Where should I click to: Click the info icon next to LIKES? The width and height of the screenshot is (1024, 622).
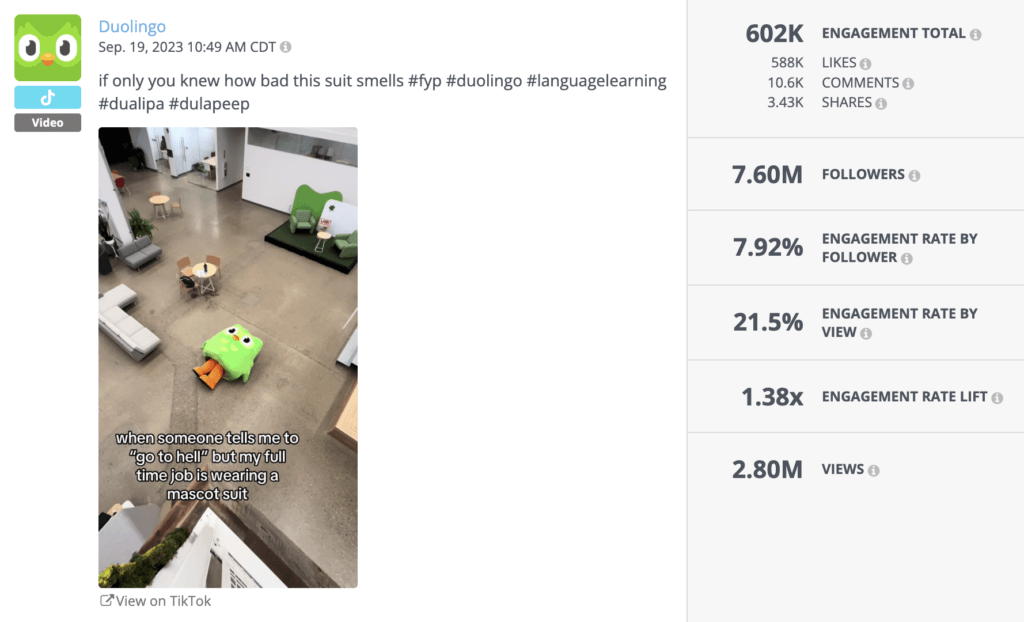click(866, 62)
